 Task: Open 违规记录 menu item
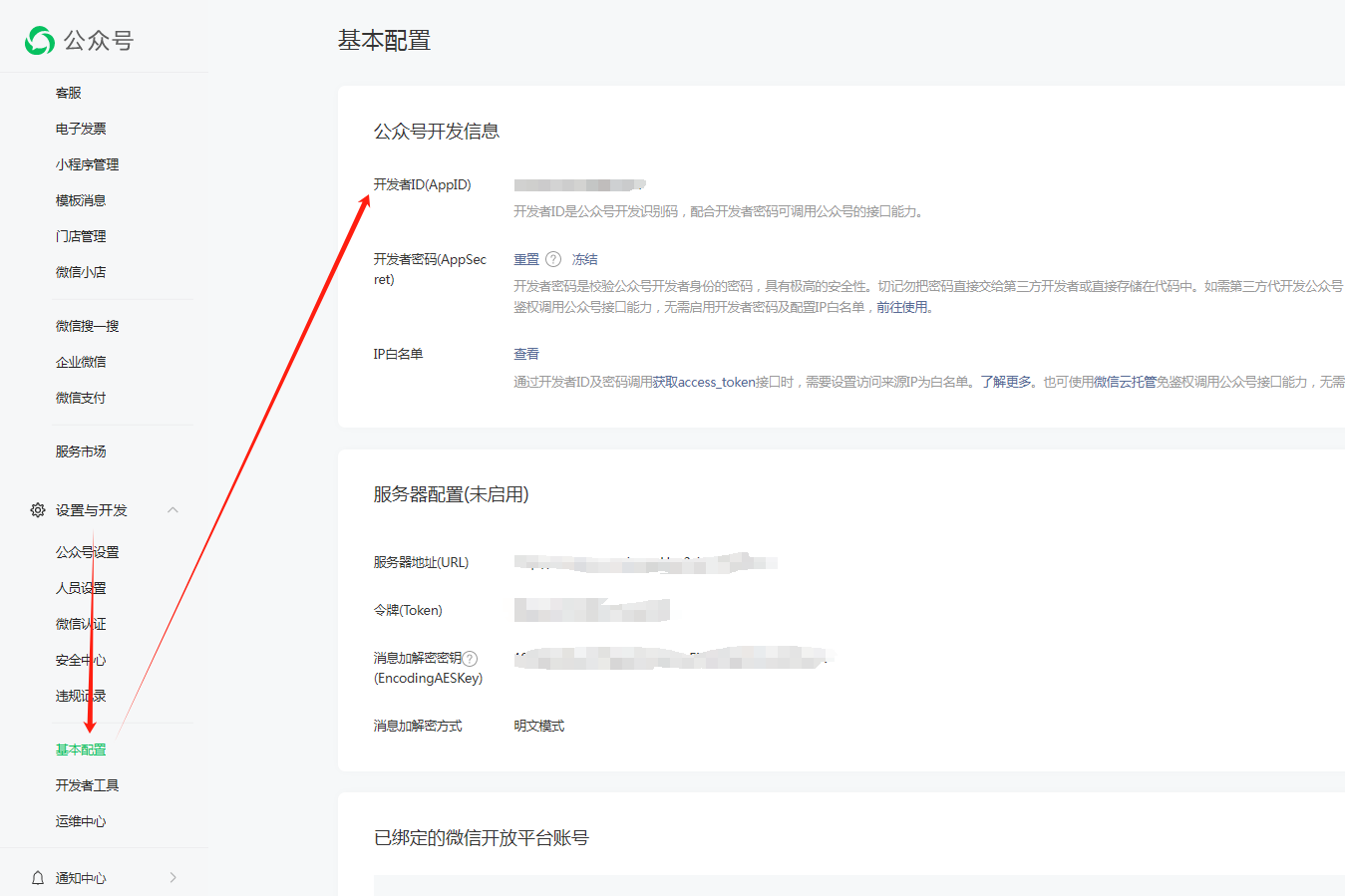coord(81,696)
